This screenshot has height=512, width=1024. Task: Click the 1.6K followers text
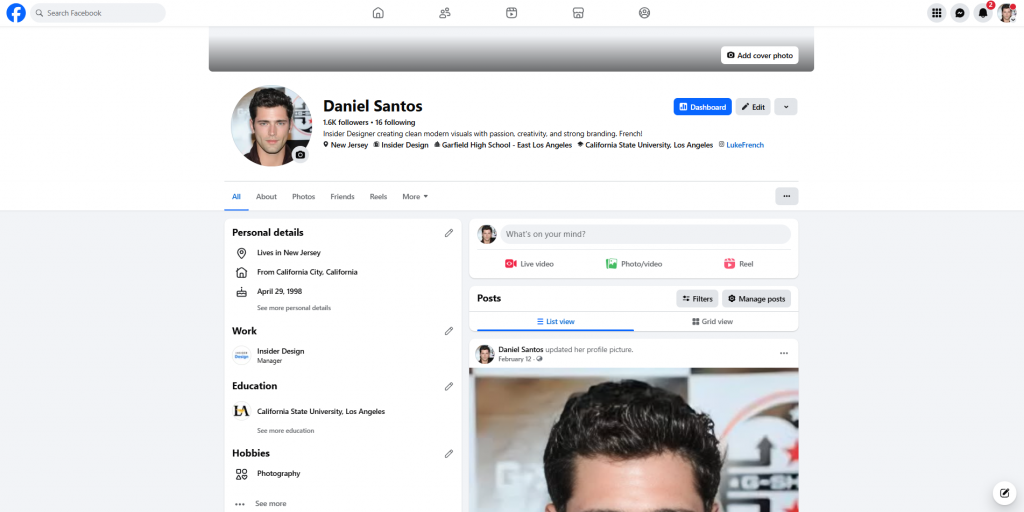345,122
